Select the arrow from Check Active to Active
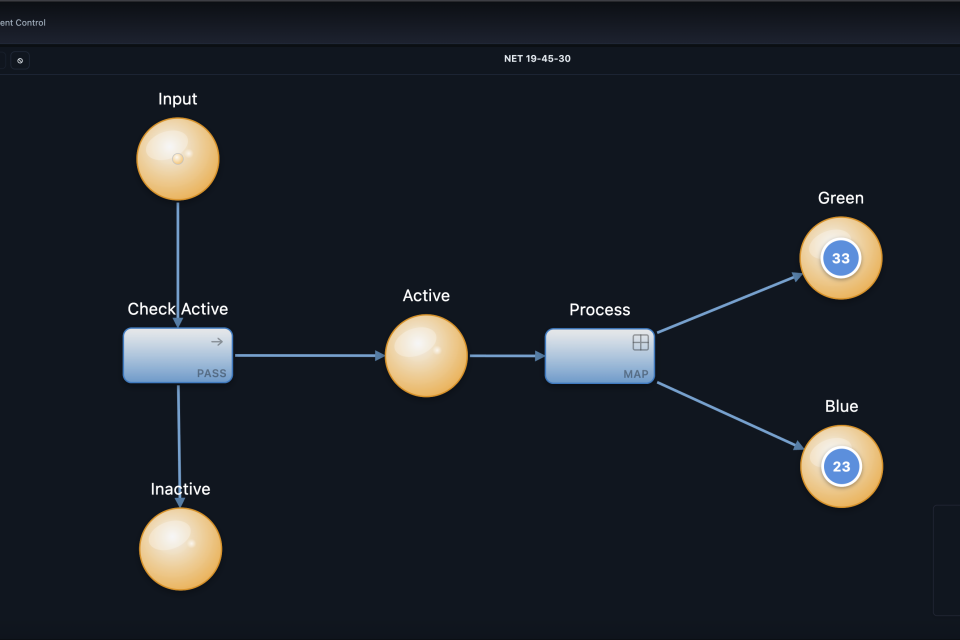960x640 pixels. [308, 355]
